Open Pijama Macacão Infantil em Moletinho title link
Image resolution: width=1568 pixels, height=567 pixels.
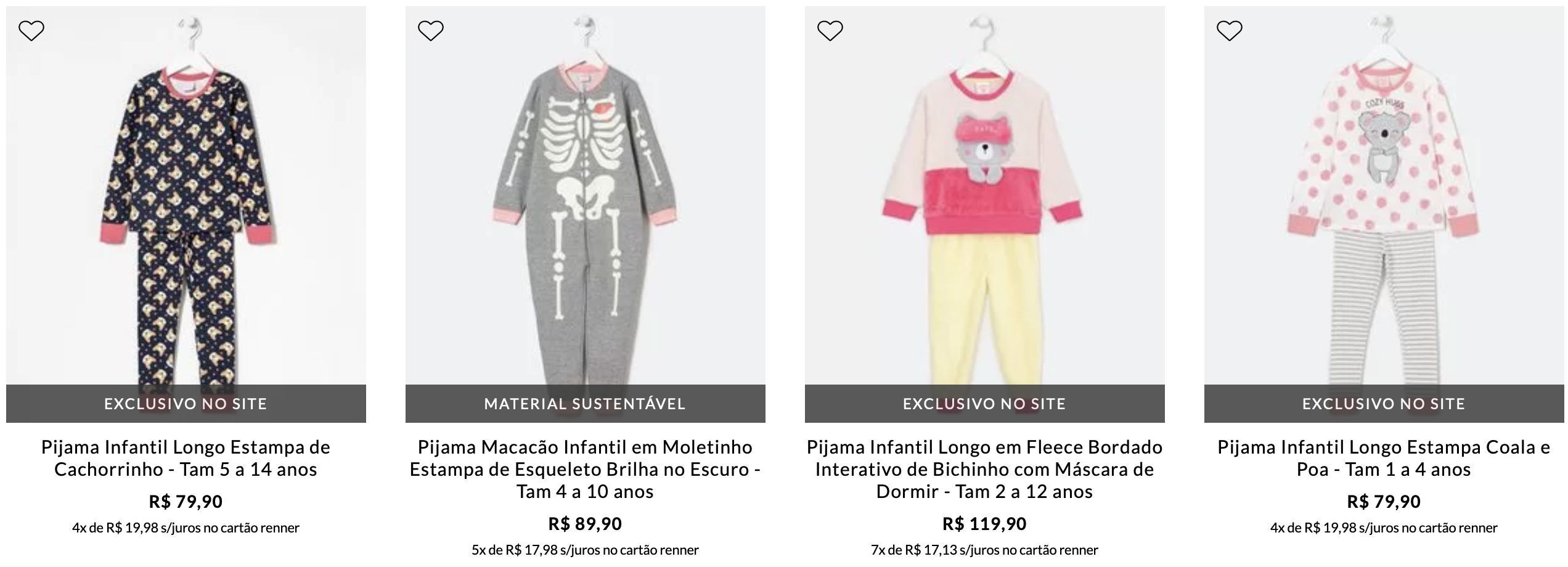[x=586, y=469]
